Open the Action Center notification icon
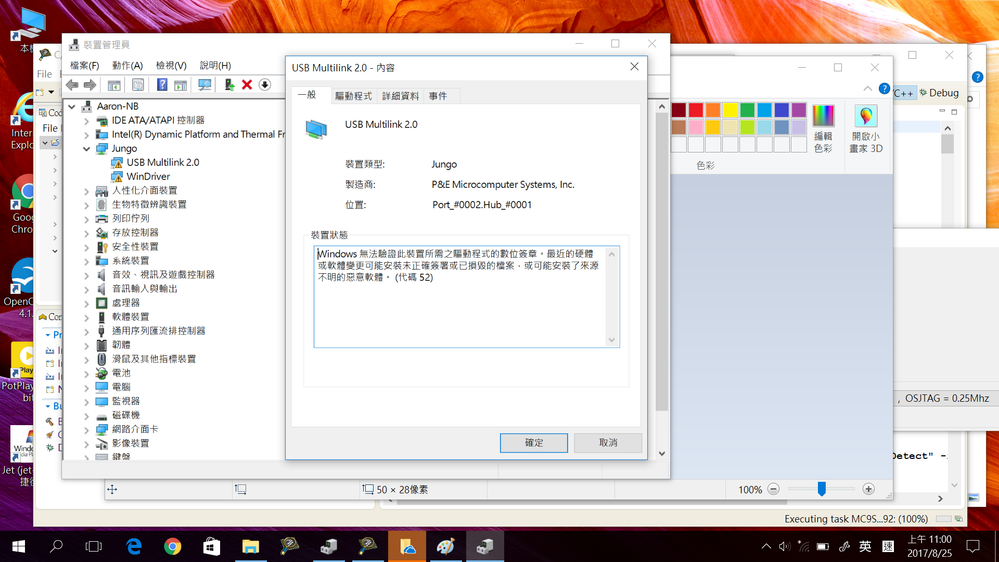Image resolution: width=999 pixels, height=562 pixels. pyautogui.click(x=973, y=546)
